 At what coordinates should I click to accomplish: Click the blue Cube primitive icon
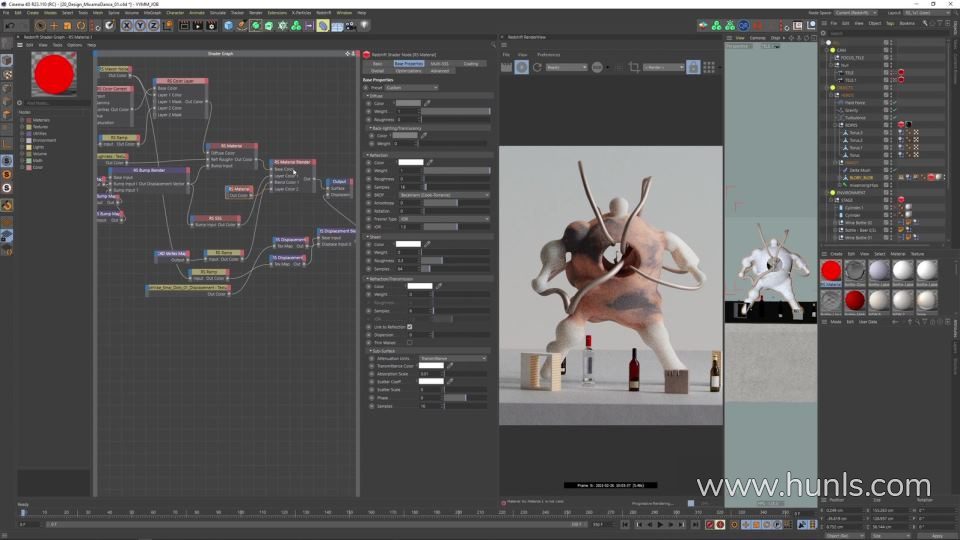click(x=228, y=26)
